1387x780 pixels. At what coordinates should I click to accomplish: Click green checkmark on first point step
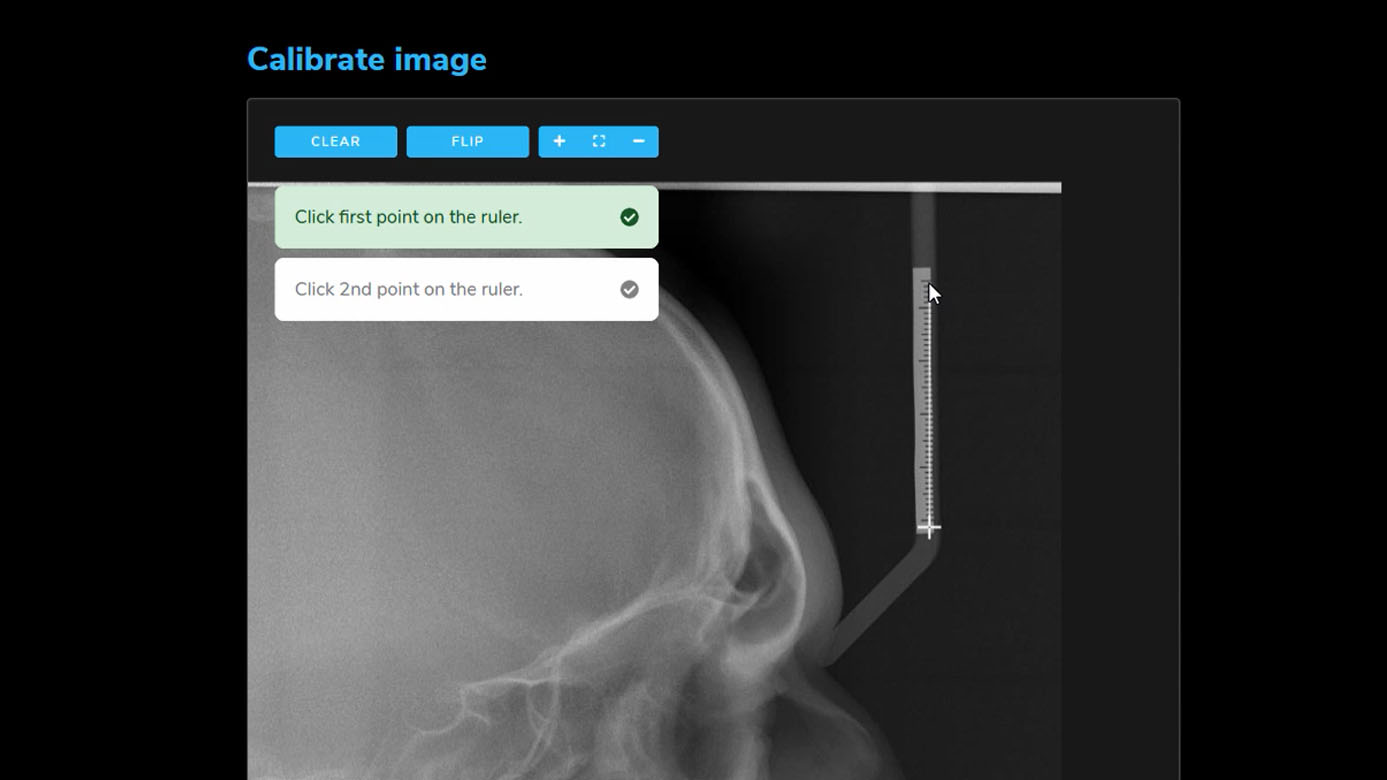coord(629,217)
